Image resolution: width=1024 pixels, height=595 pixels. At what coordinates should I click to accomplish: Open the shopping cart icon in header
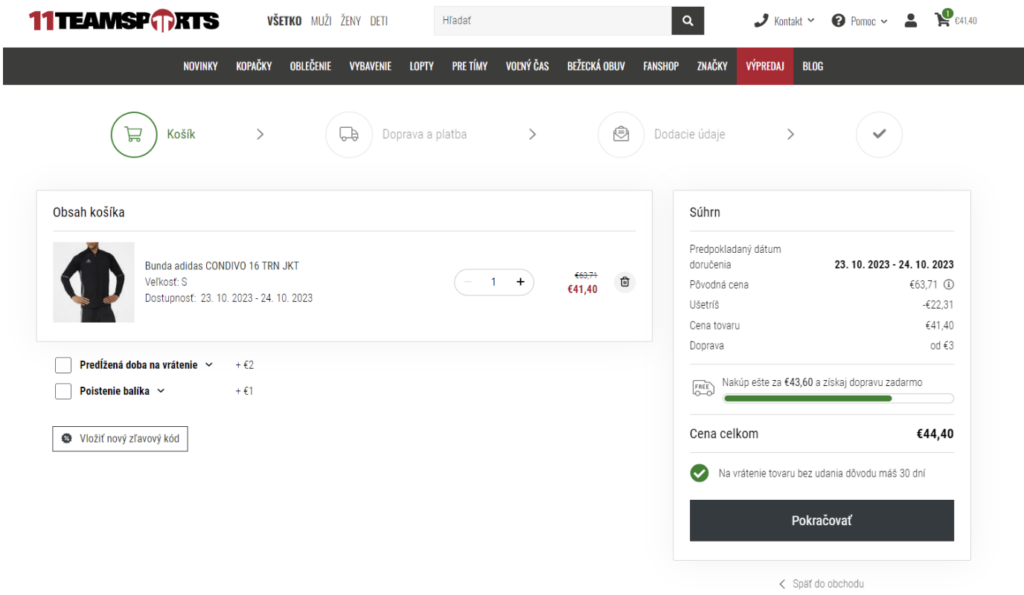point(942,20)
